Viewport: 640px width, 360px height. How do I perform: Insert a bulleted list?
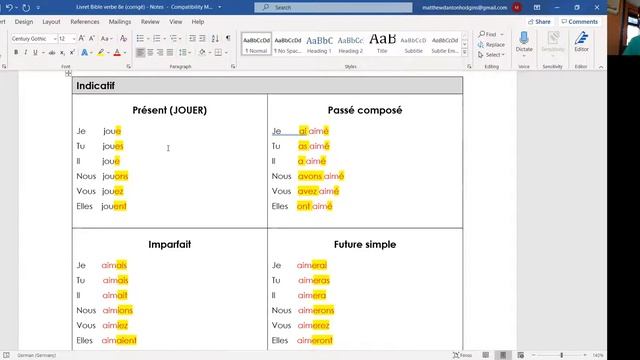(140, 38)
